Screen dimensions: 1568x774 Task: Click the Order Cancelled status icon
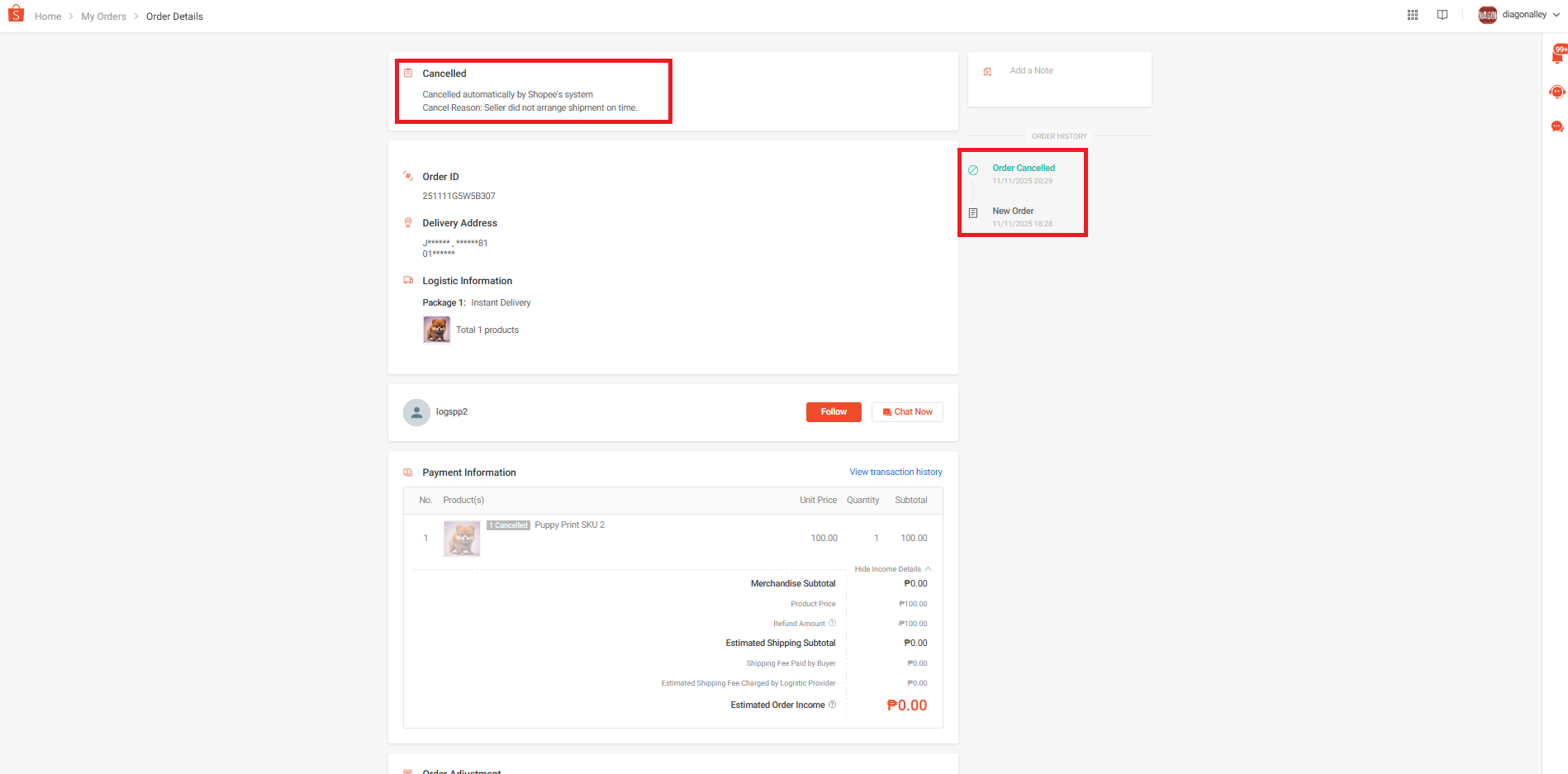coord(973,170)
